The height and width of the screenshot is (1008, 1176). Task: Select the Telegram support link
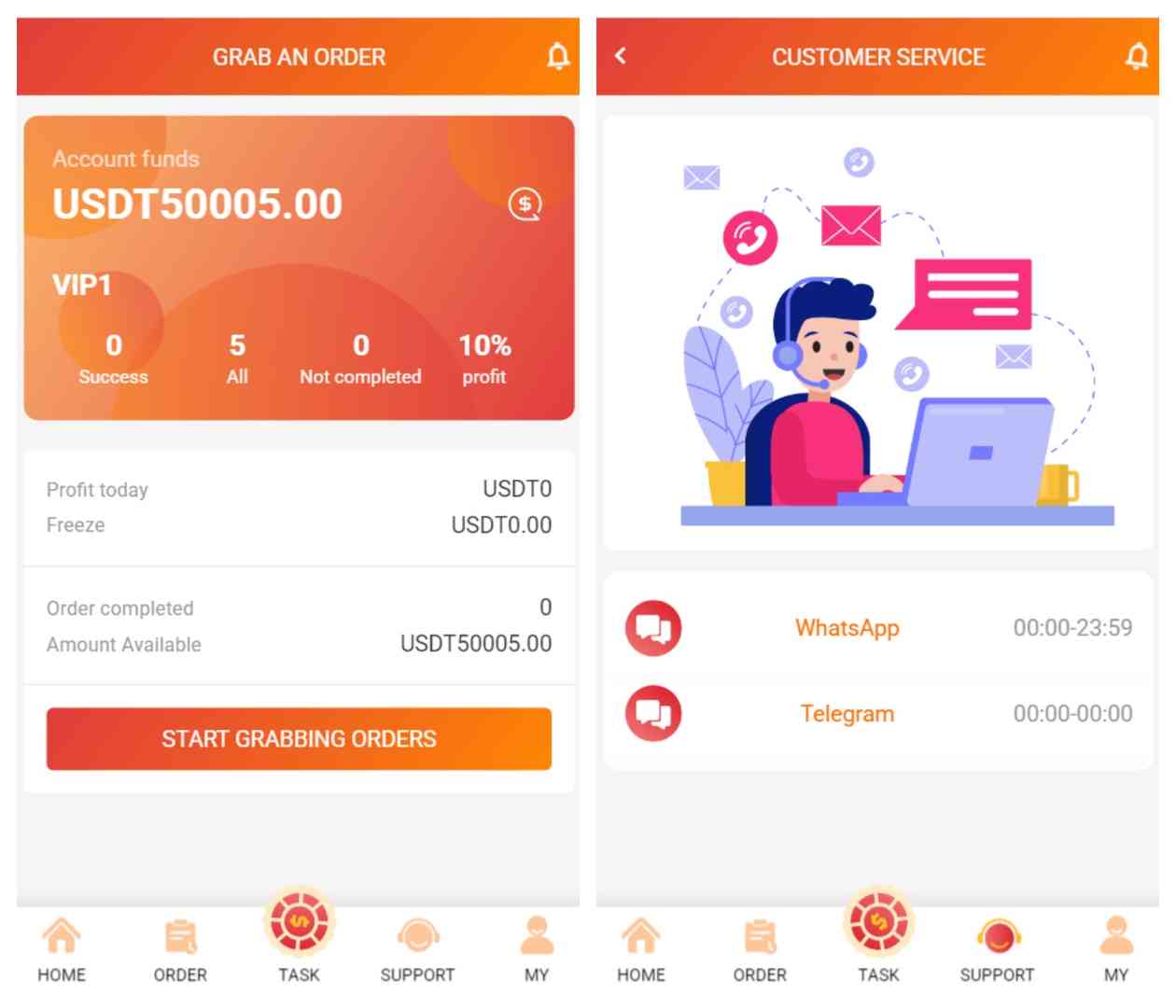pos(847,714)
